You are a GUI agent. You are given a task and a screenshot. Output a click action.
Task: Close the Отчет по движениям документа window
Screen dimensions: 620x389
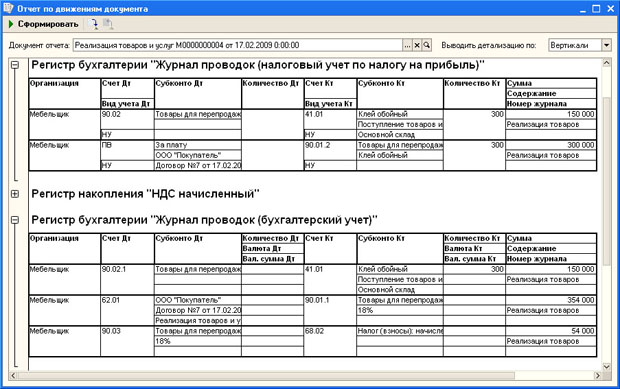pyautogui.click(x=610, y=9)
